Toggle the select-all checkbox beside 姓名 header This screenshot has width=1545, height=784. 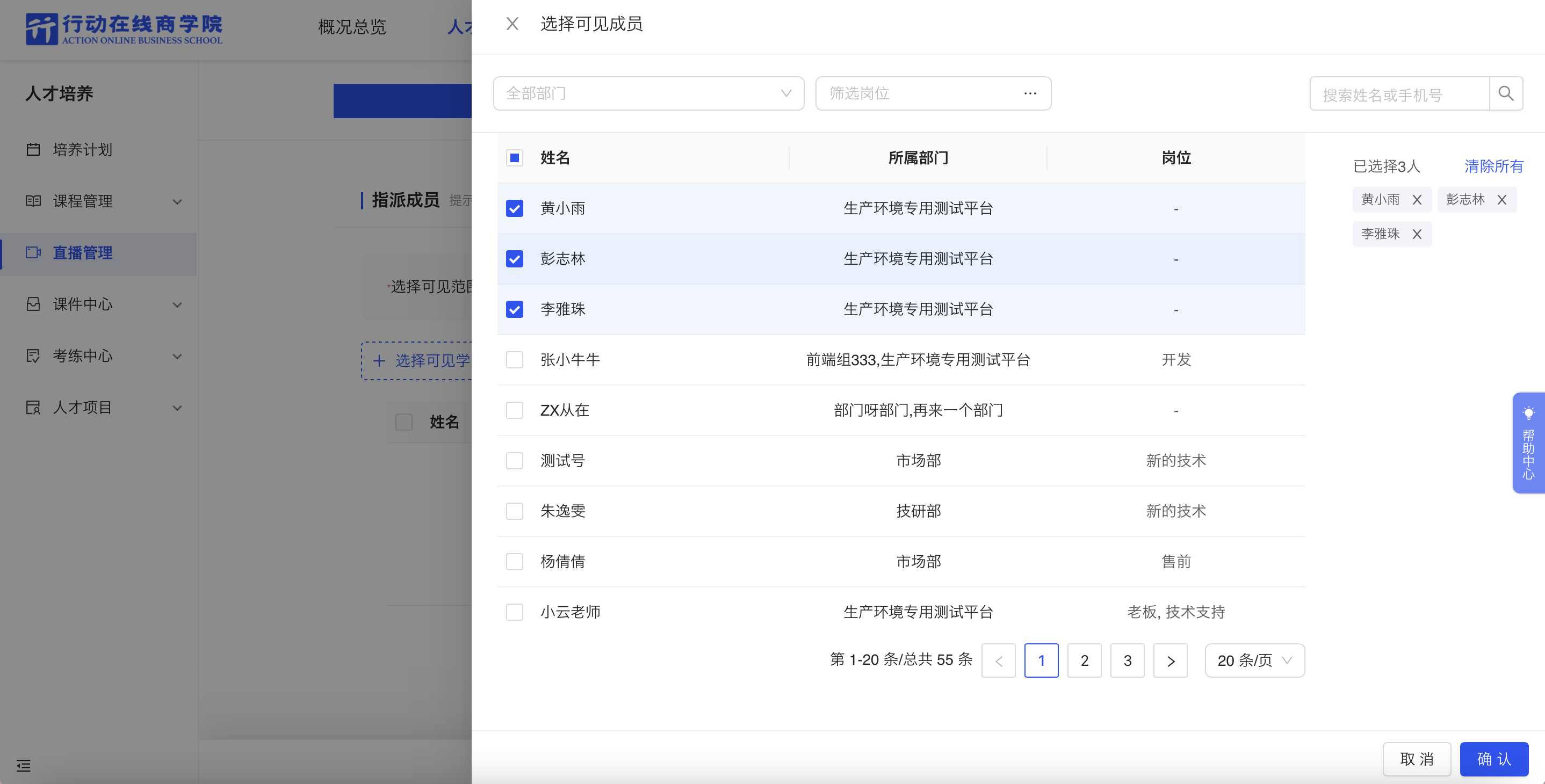515,158
